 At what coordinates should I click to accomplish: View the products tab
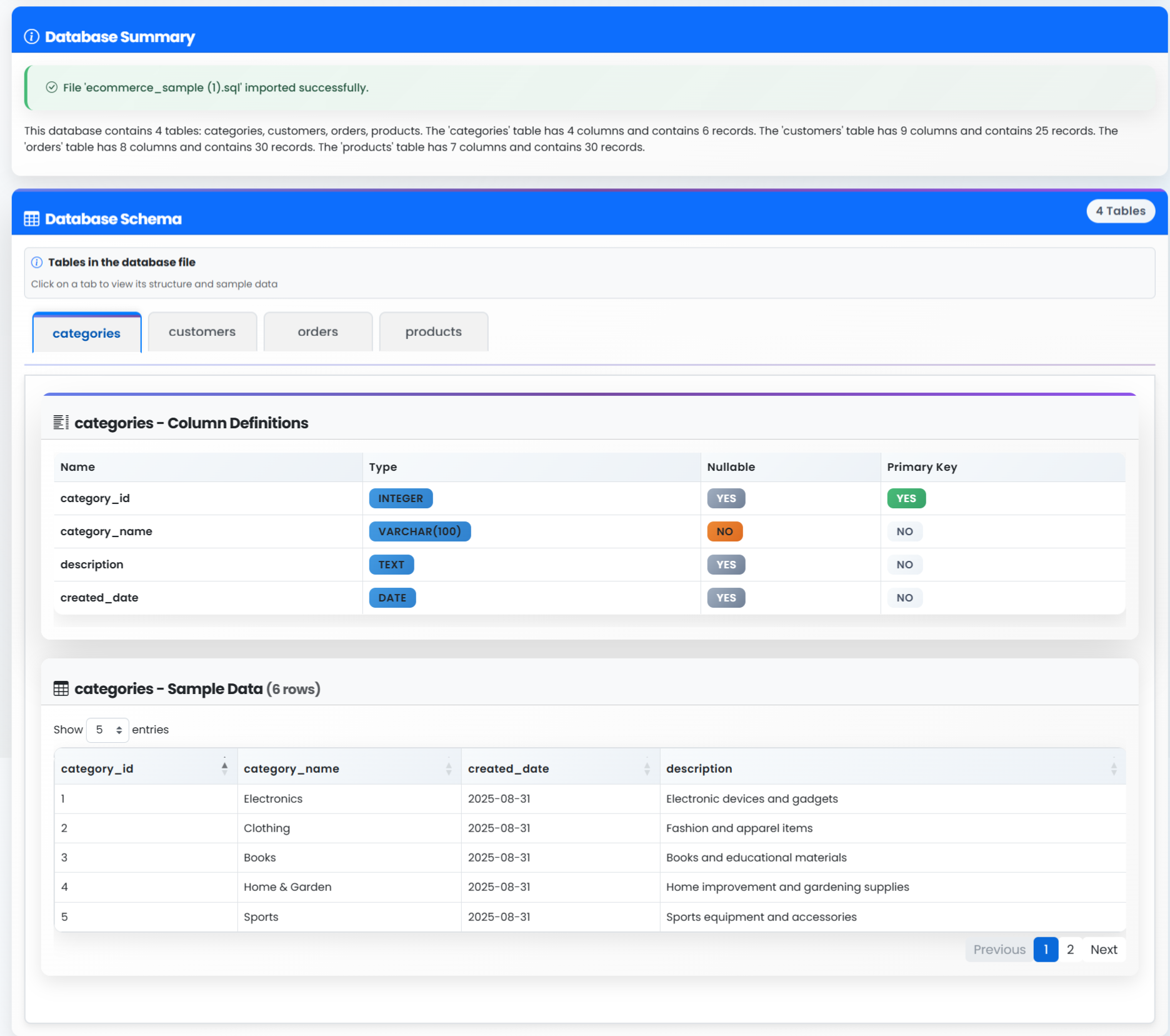pos(433,331)
